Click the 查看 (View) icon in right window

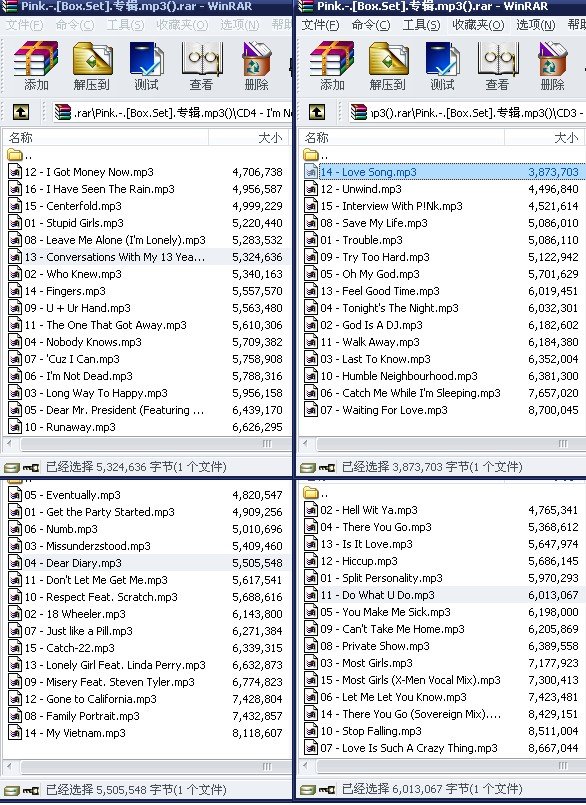[497, 66]
